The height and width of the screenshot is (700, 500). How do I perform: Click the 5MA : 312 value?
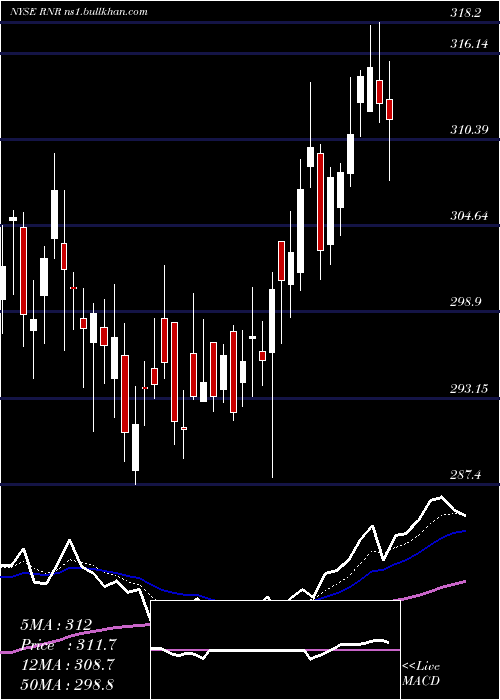(56, 625)
